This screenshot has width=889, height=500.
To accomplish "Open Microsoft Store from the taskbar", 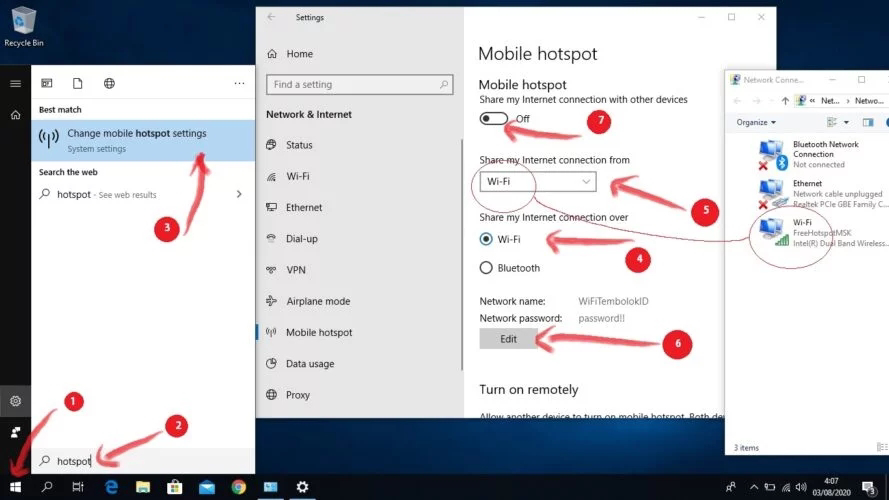I will coord(175,487).
